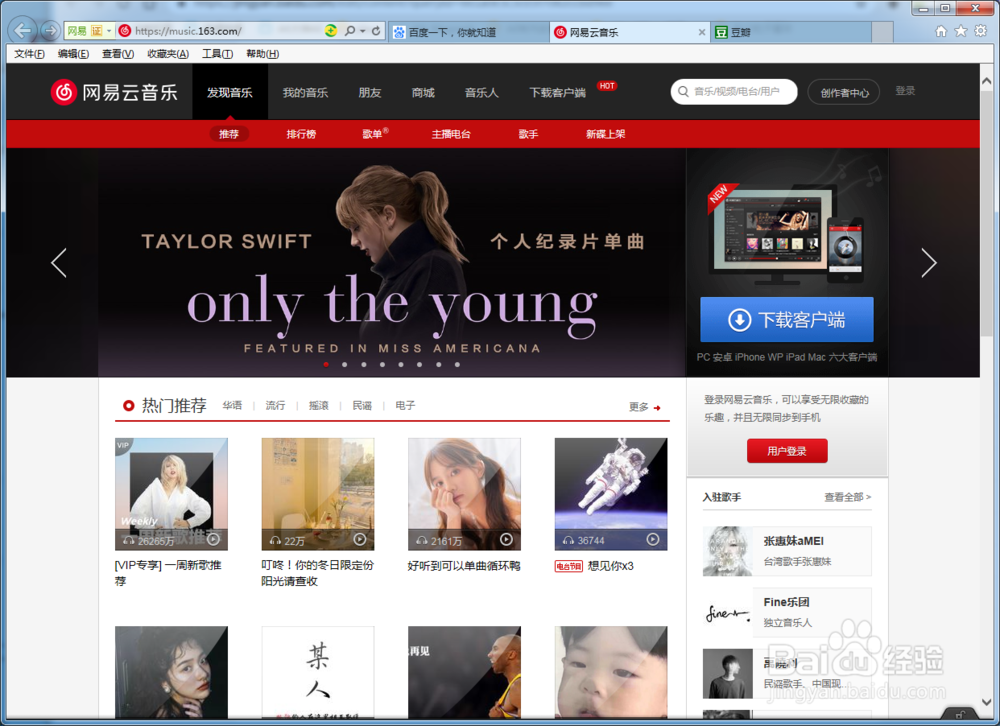Play the 26265万 weekly playlist play icon
The image size is (1000, 726).
coord(214,540)
